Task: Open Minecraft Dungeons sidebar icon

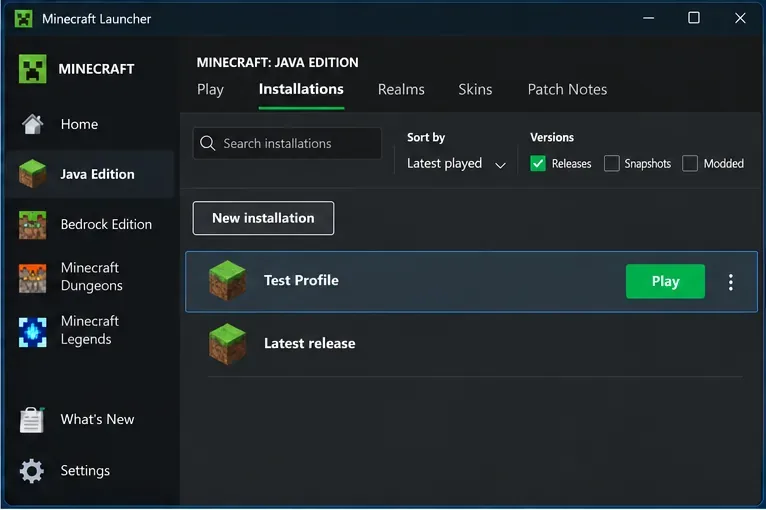Action: pos(32,277)
